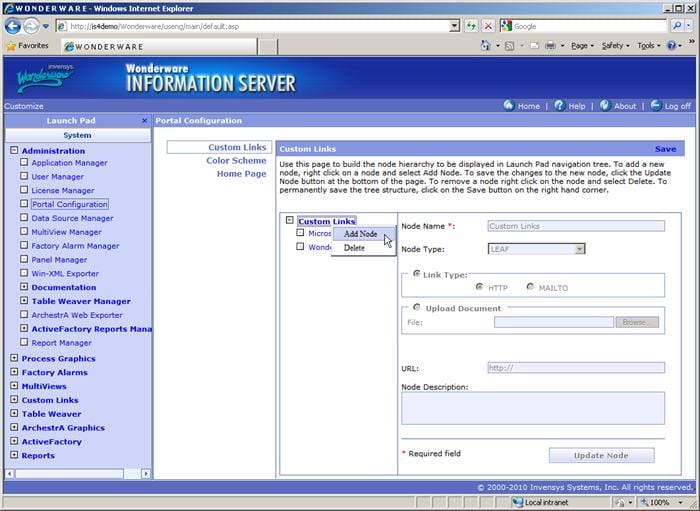Select the Upload Document radio button
The image size is (700, 511).
click(x=417, y=307)
